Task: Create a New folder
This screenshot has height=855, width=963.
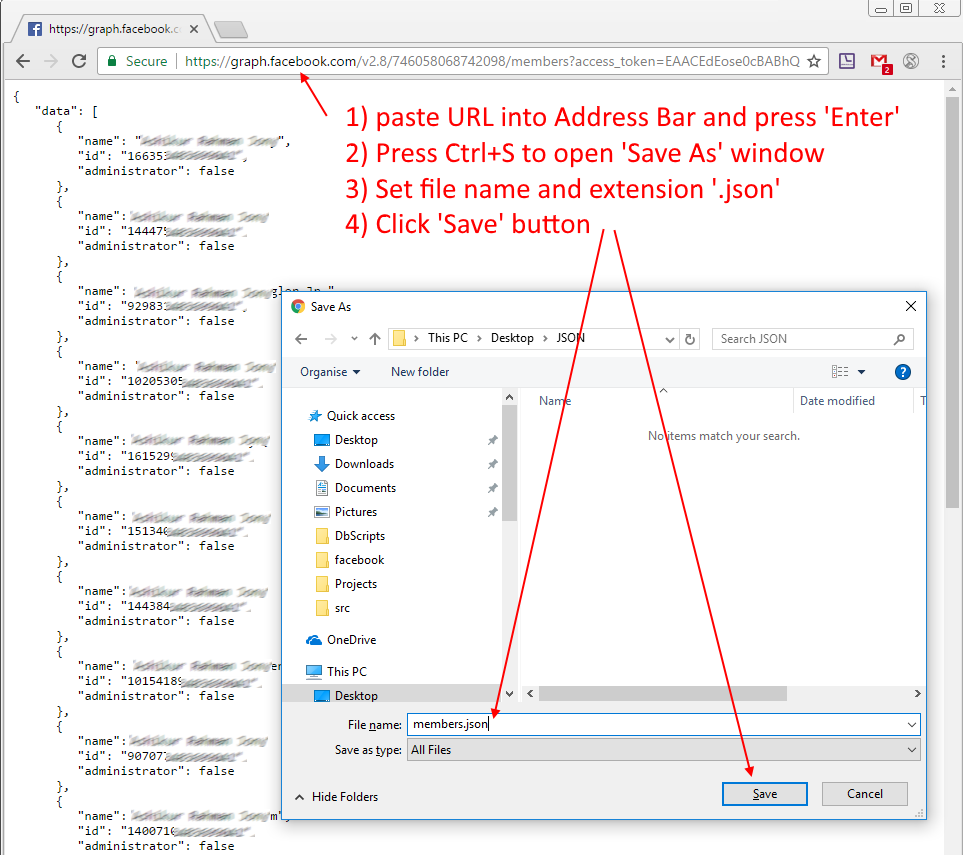Action: [420, 372]
